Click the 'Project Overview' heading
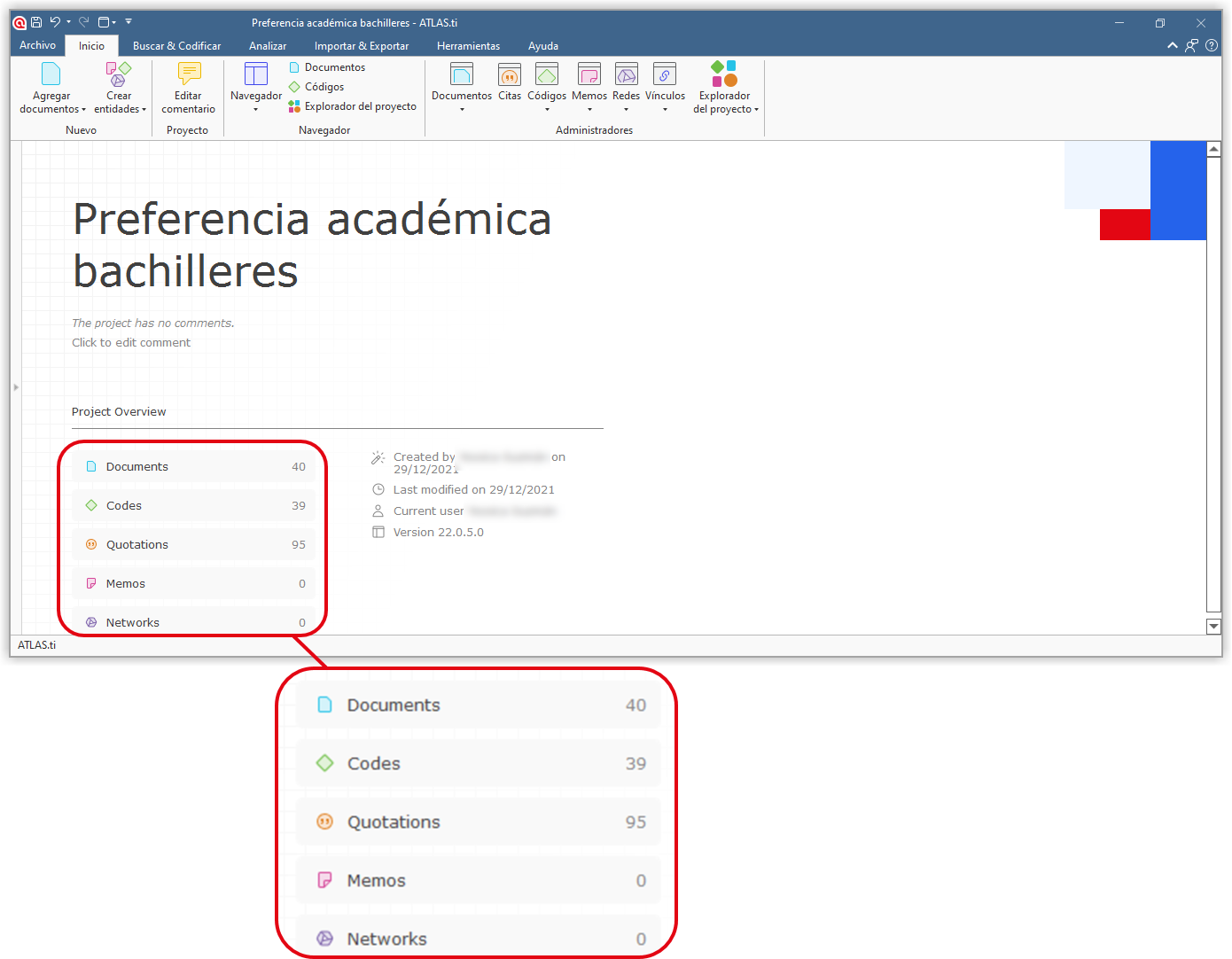This screenshot has height=959, width=1232. [x=119, y=412]
